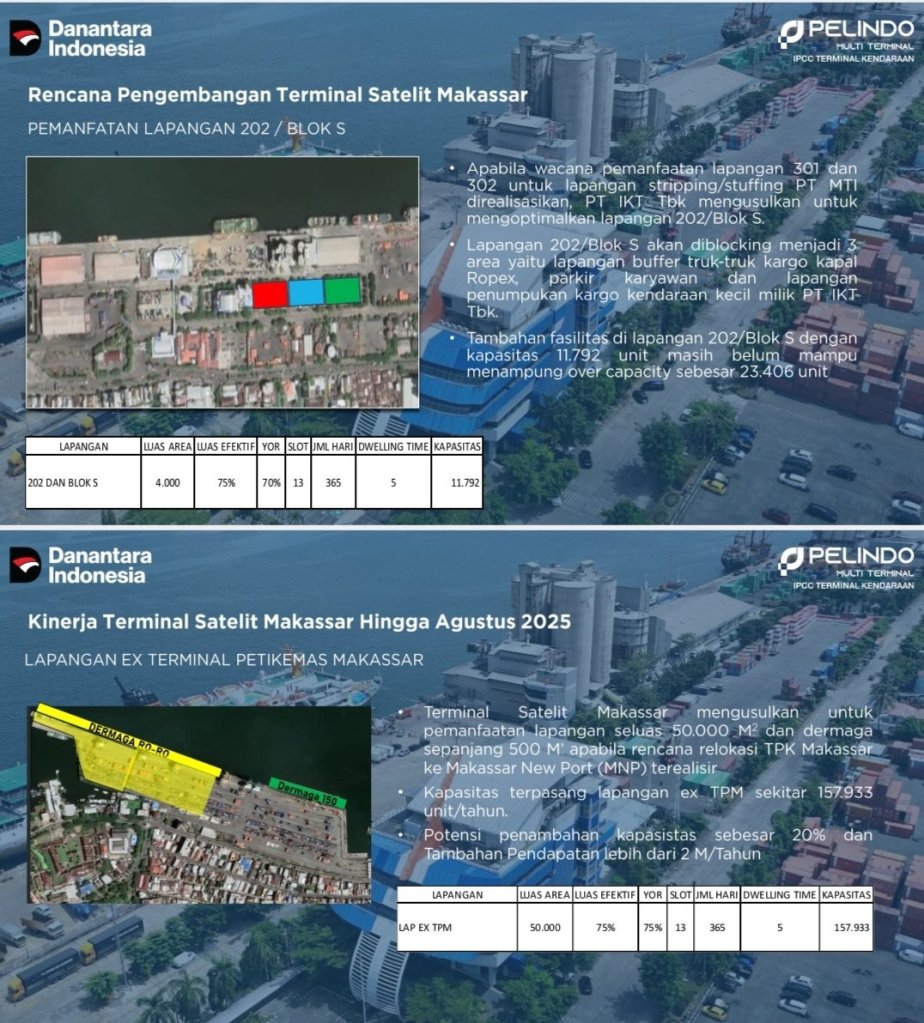Click the 'Kinerja Terminal Satelit Makassar Hingga Agustus 2025' title
Viewport: 924px width, 1023px height.
pyautogui.click(x=299, y=622)
